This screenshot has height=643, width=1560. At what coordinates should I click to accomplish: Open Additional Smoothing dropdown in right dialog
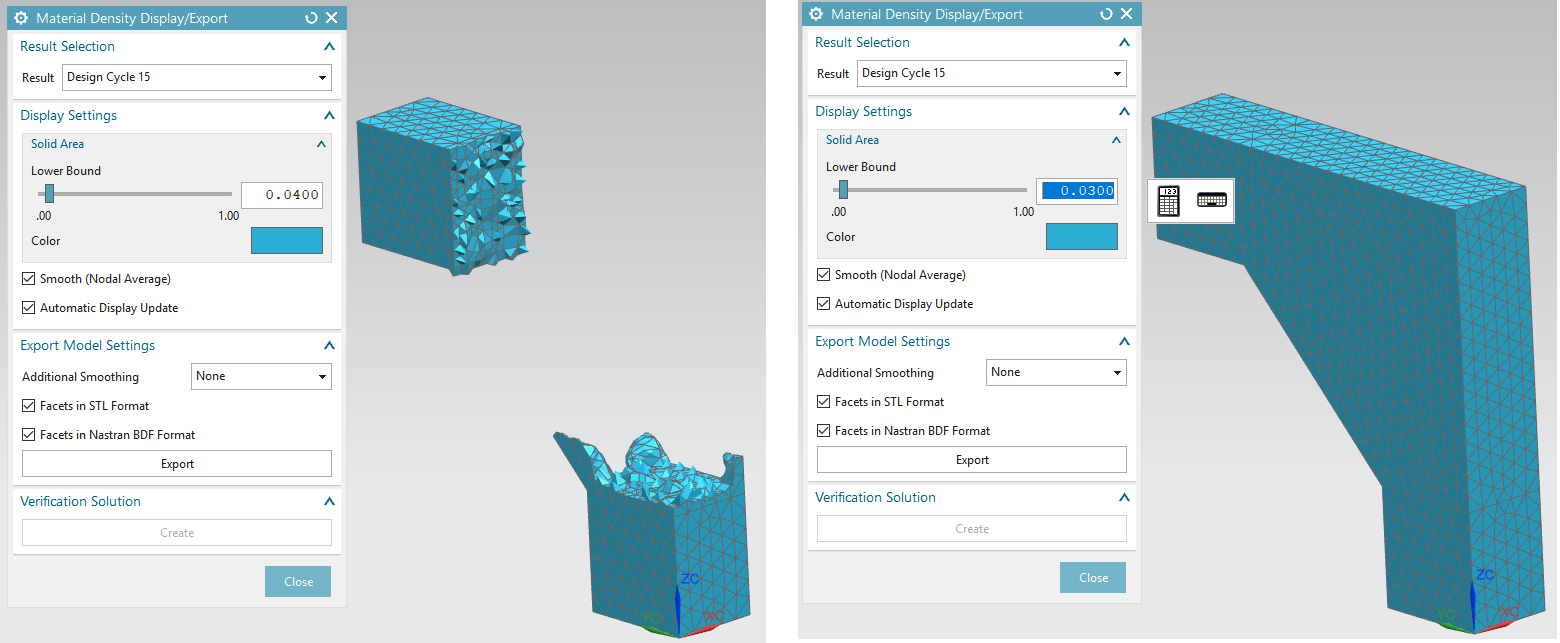tap(1056, 372)
